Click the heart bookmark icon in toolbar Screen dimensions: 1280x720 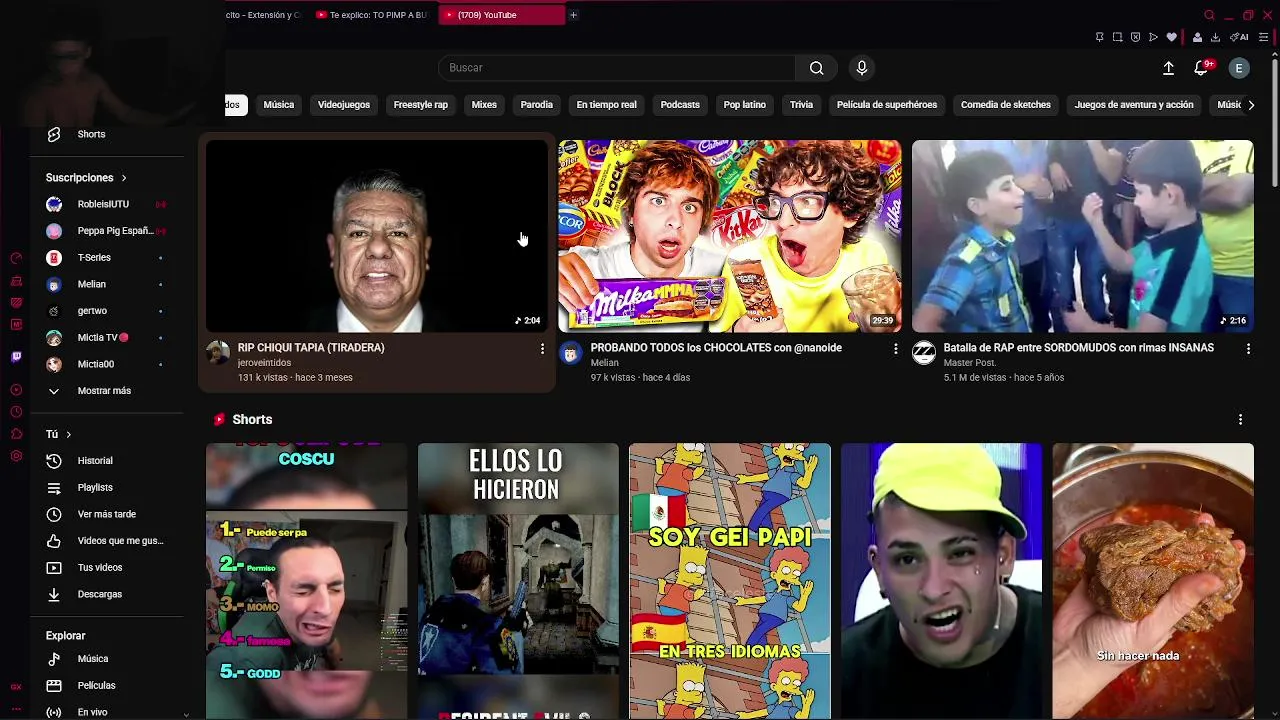1172,37
